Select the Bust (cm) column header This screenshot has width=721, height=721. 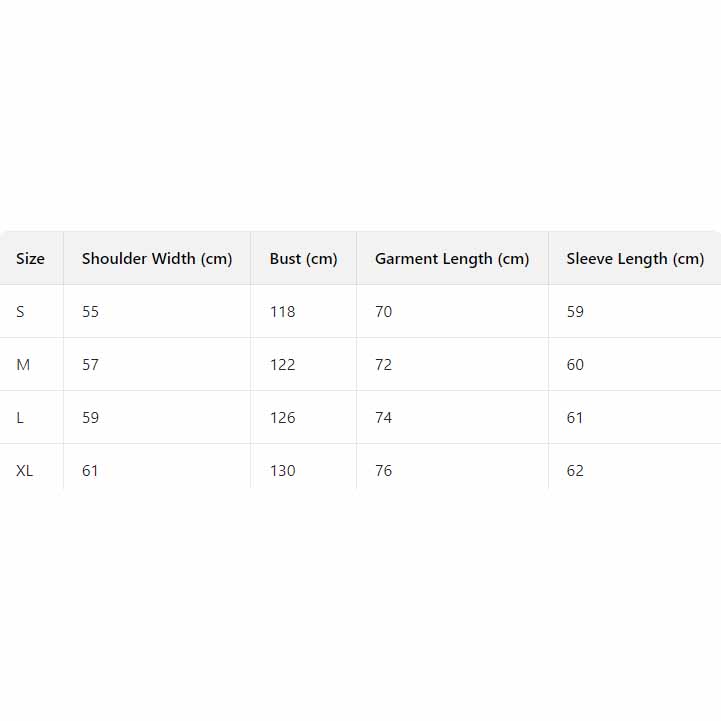[303, 259]
